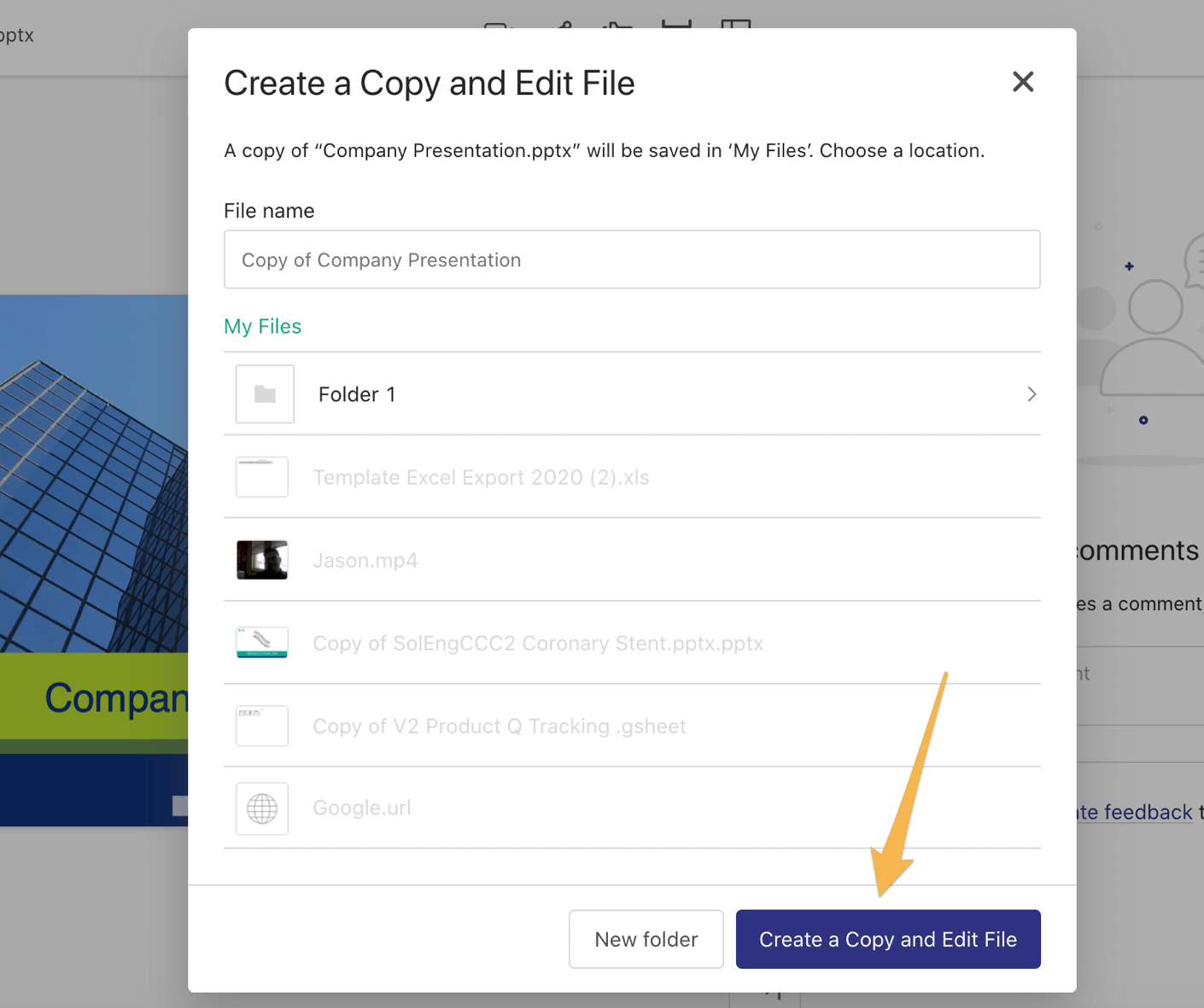Close the Create a Copy dialog
The image size is (1204, 1008).
[1022, 82]
